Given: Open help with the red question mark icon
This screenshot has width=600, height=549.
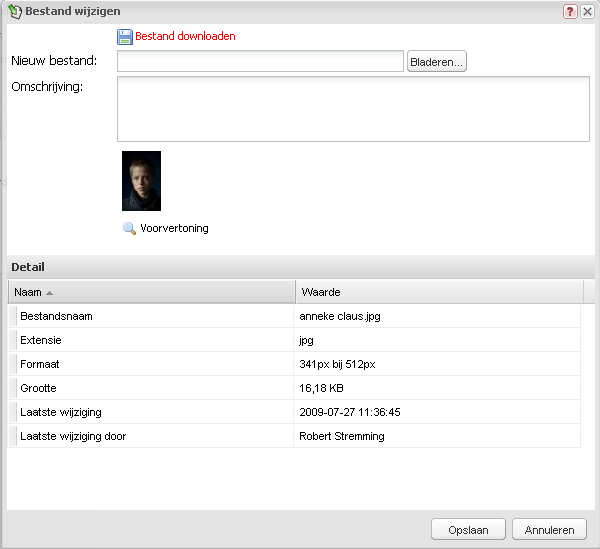Looking at the screenshot, I should coord(570,11).
